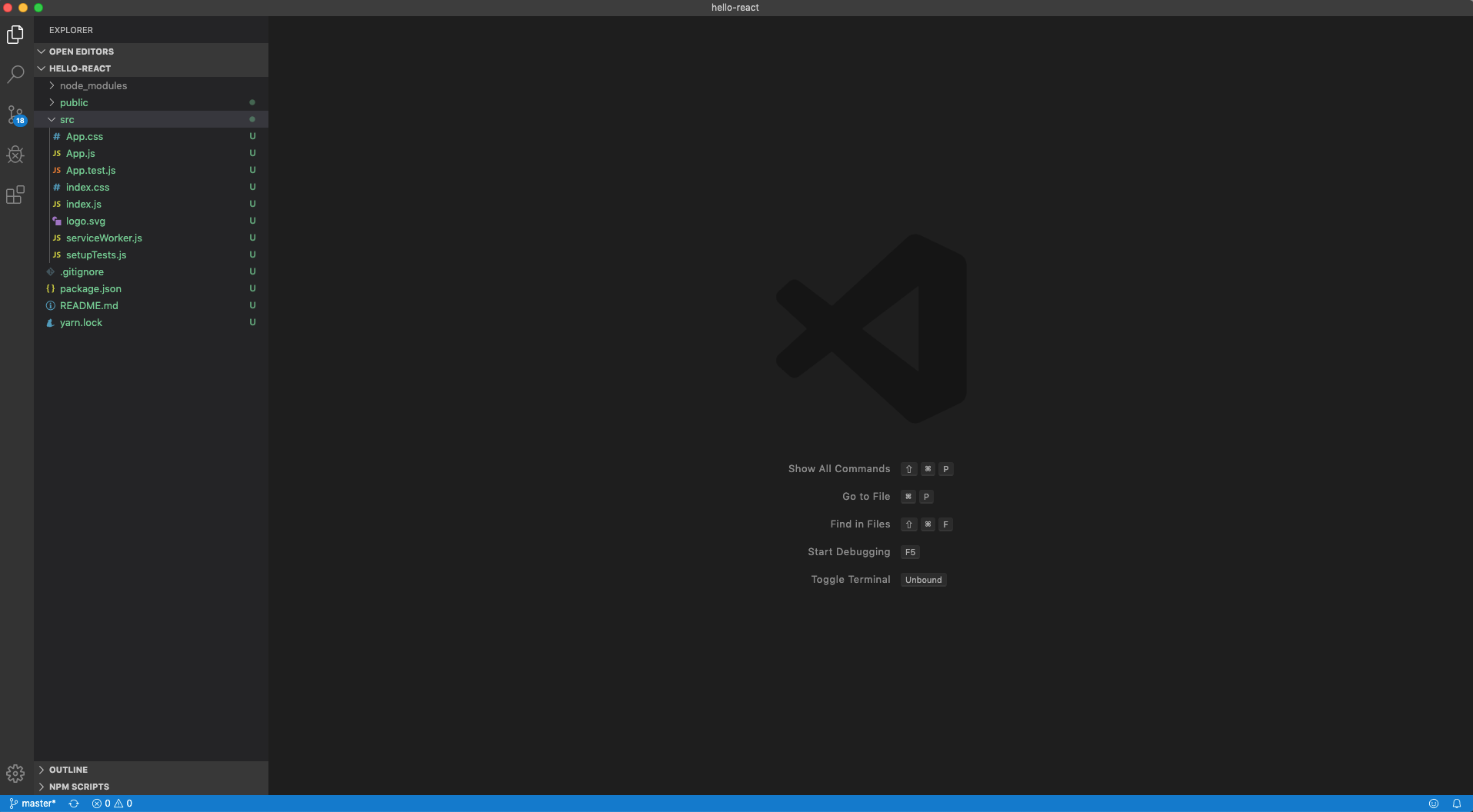Open the yarn.lock file
The height and width of the screenshot is (812, 1473).
pos(152,322)
